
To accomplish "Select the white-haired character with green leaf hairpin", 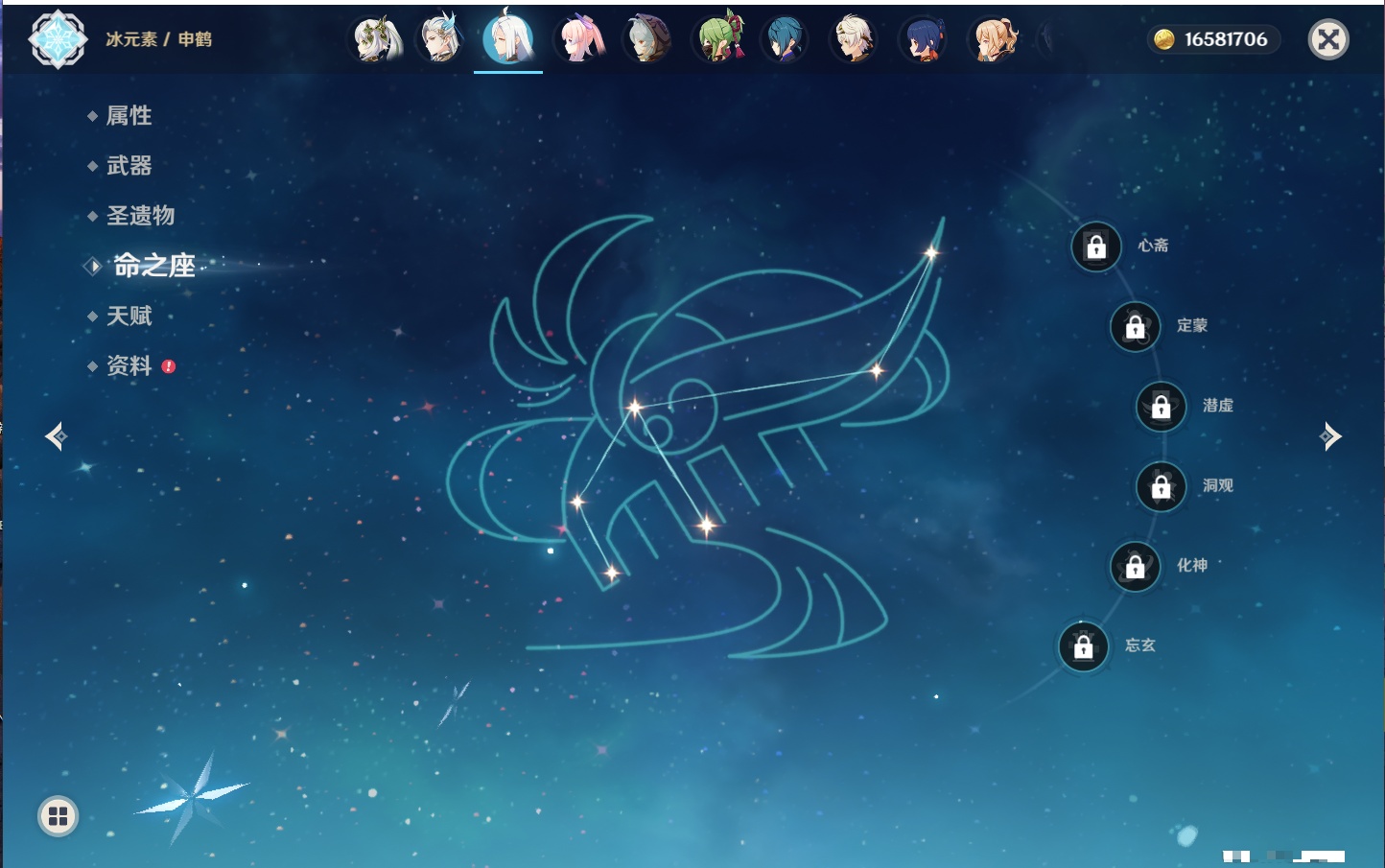I will coord(377,40).
